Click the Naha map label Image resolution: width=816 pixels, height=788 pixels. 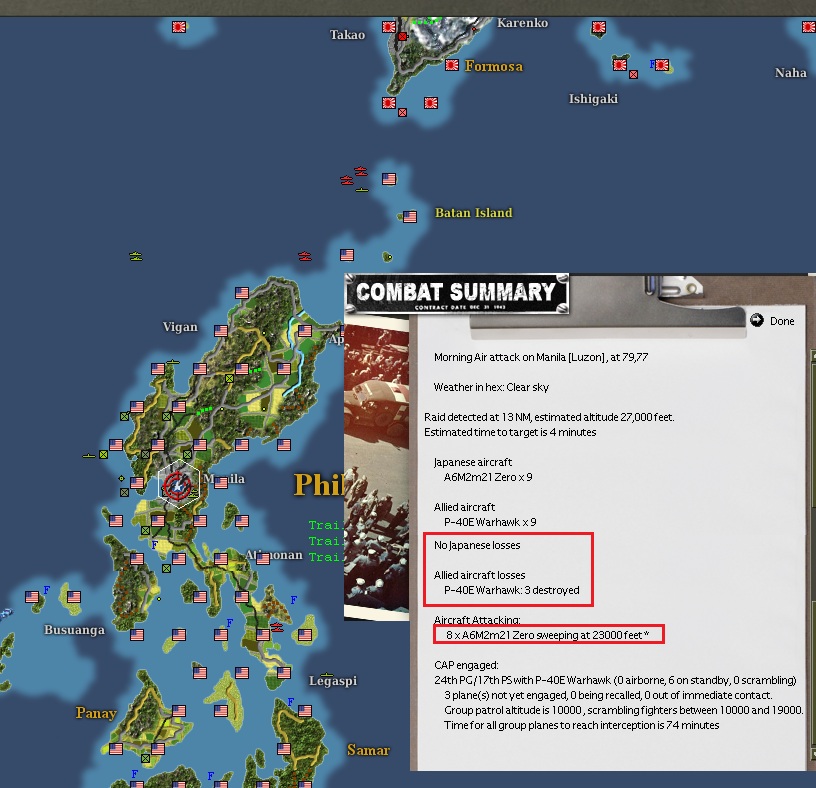pos(790,73)
